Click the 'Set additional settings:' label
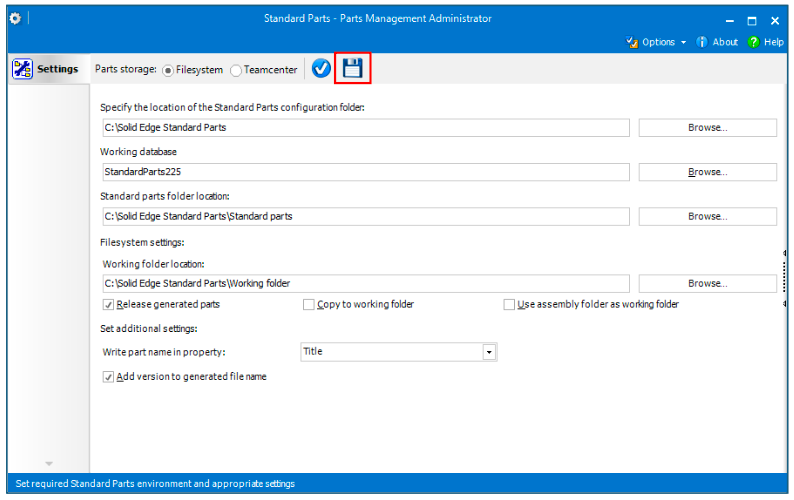Screen dimensions: 794x500 click(x=149, y=329)
